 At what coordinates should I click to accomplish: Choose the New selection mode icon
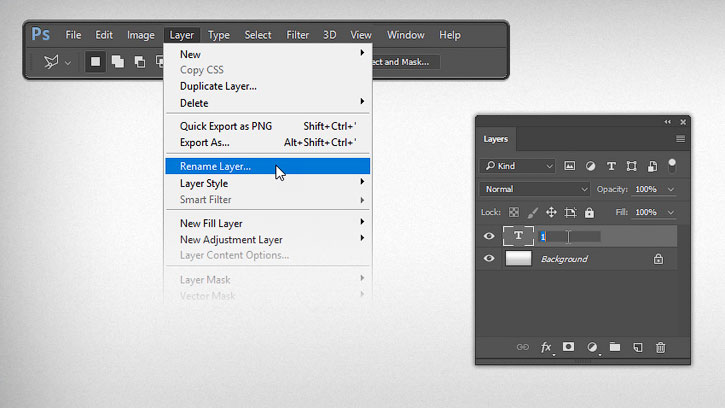pyautogui.click(x=96, y=62)
